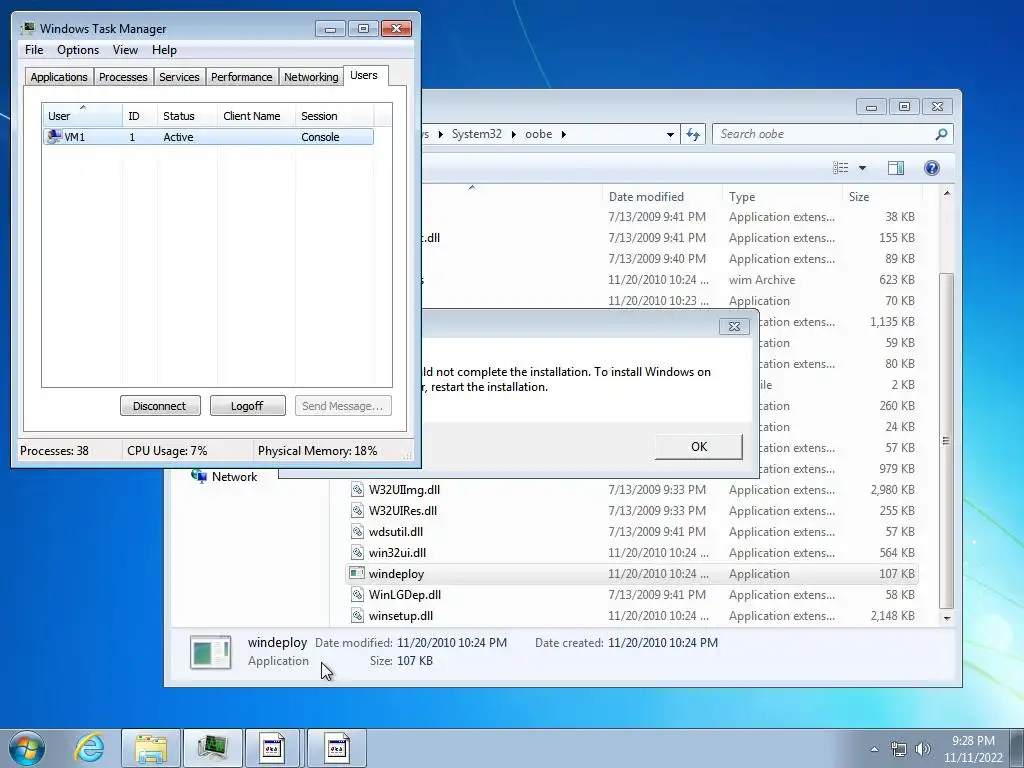Show hidden tray icons arrow
1024x768 pixels.
(874, 749)
